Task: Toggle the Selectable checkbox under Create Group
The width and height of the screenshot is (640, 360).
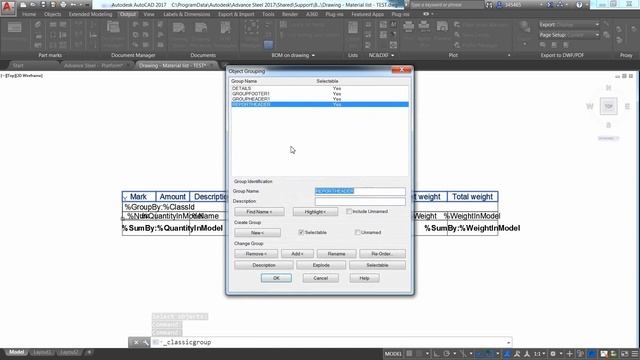Action: pyautogui.click(x=301, y=232)
